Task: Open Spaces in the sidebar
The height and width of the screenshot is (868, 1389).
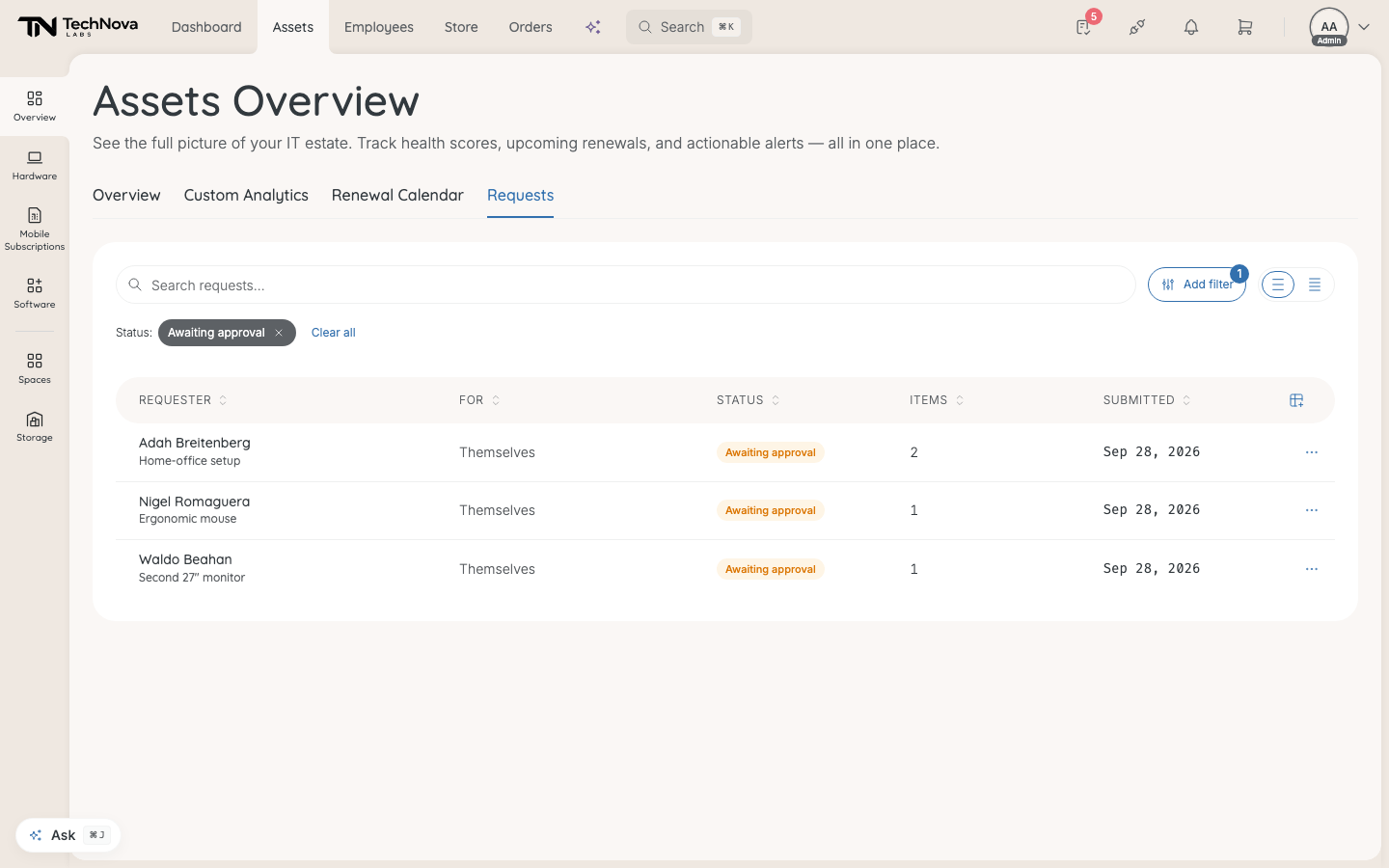Action: (x=35, y=368)
